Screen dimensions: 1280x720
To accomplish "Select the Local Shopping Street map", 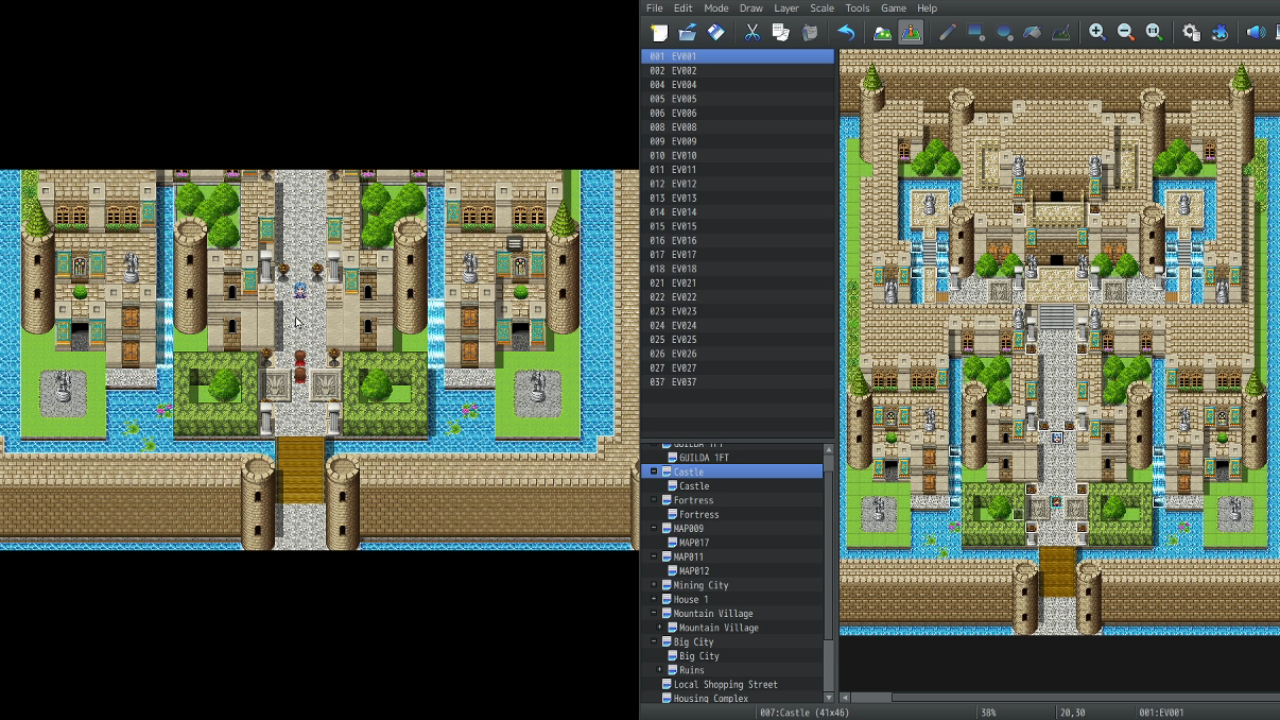I will coord(725,685).
